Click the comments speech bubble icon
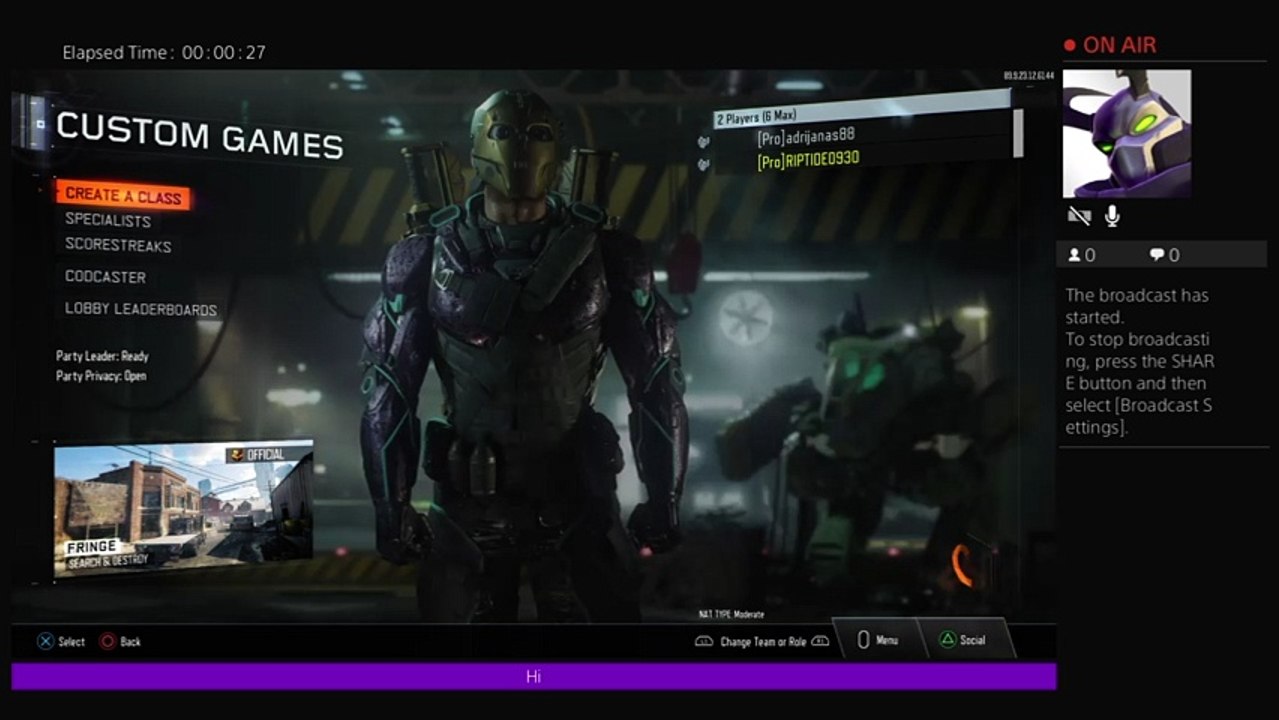Image resolution: width=1279 pixels, height=720 pixels. 1157,255
